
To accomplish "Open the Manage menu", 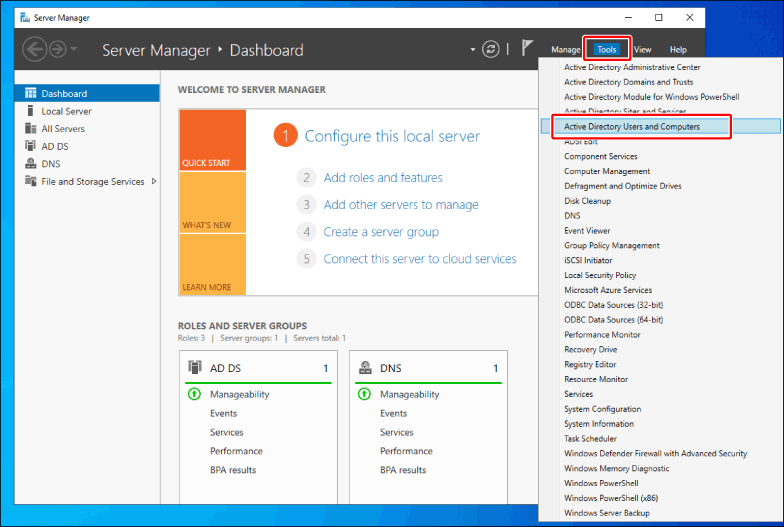I will click(566, 50).
